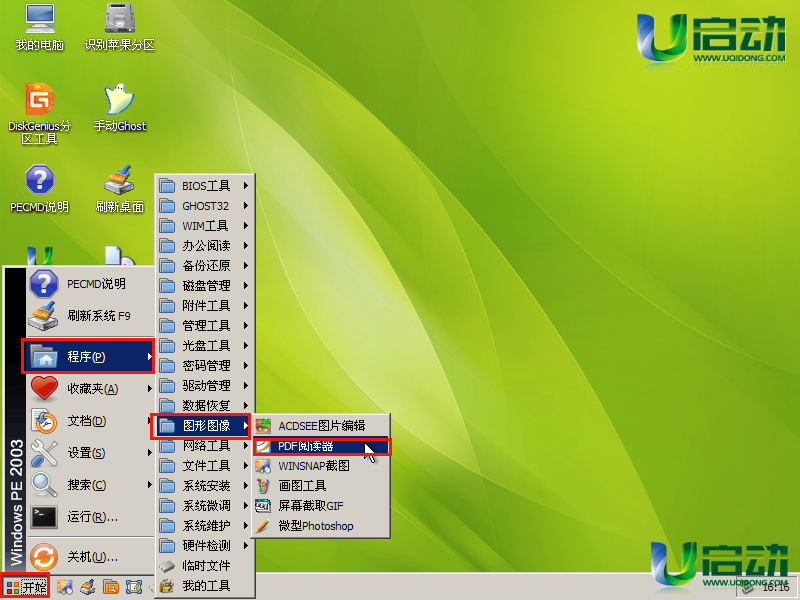Start WINSNAP截图 tool
Viewport: 800px width, 600px height.
322,466
